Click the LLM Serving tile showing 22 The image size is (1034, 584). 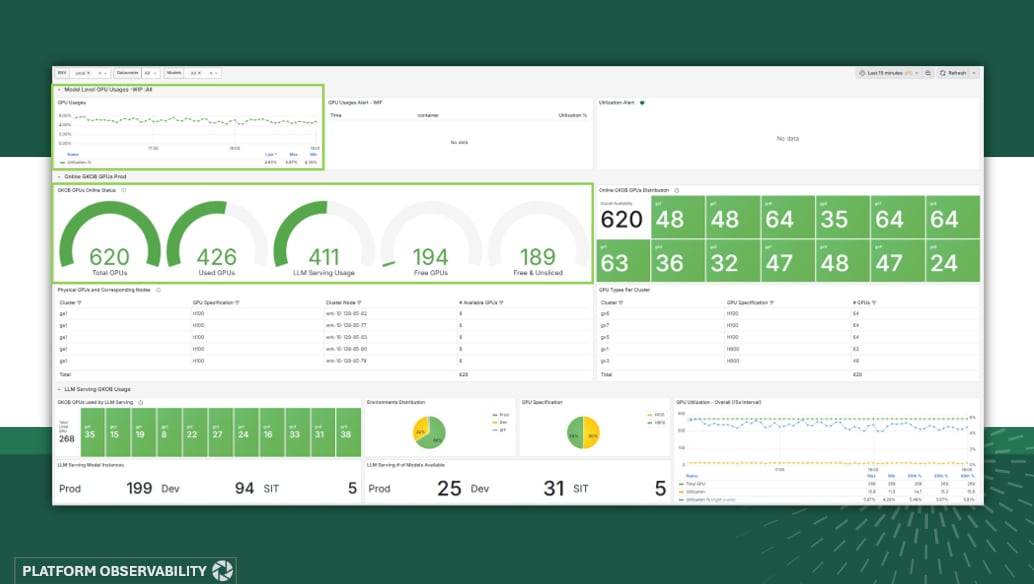click(x=195, y=432)
